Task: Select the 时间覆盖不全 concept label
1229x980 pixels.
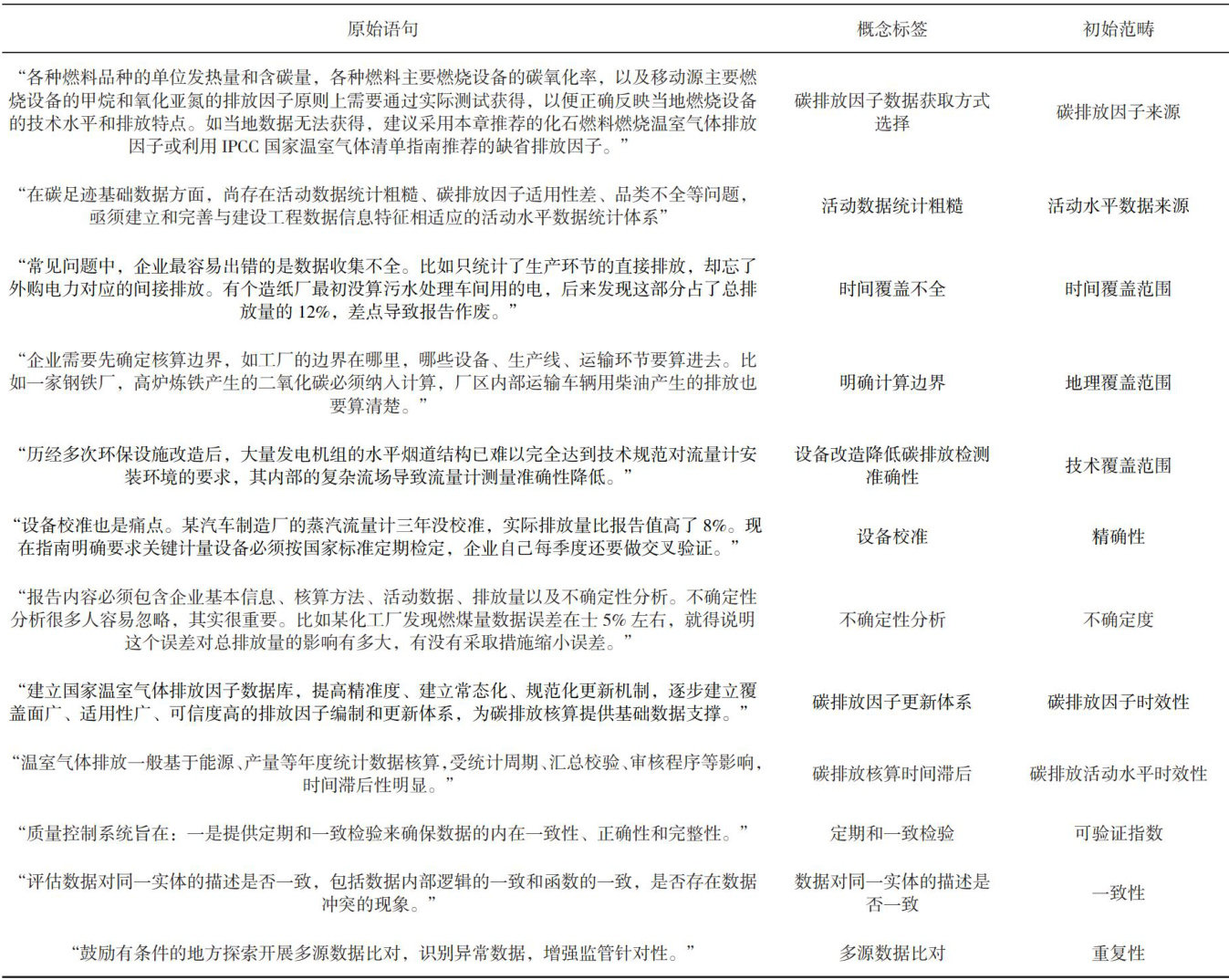Action: 891,289
